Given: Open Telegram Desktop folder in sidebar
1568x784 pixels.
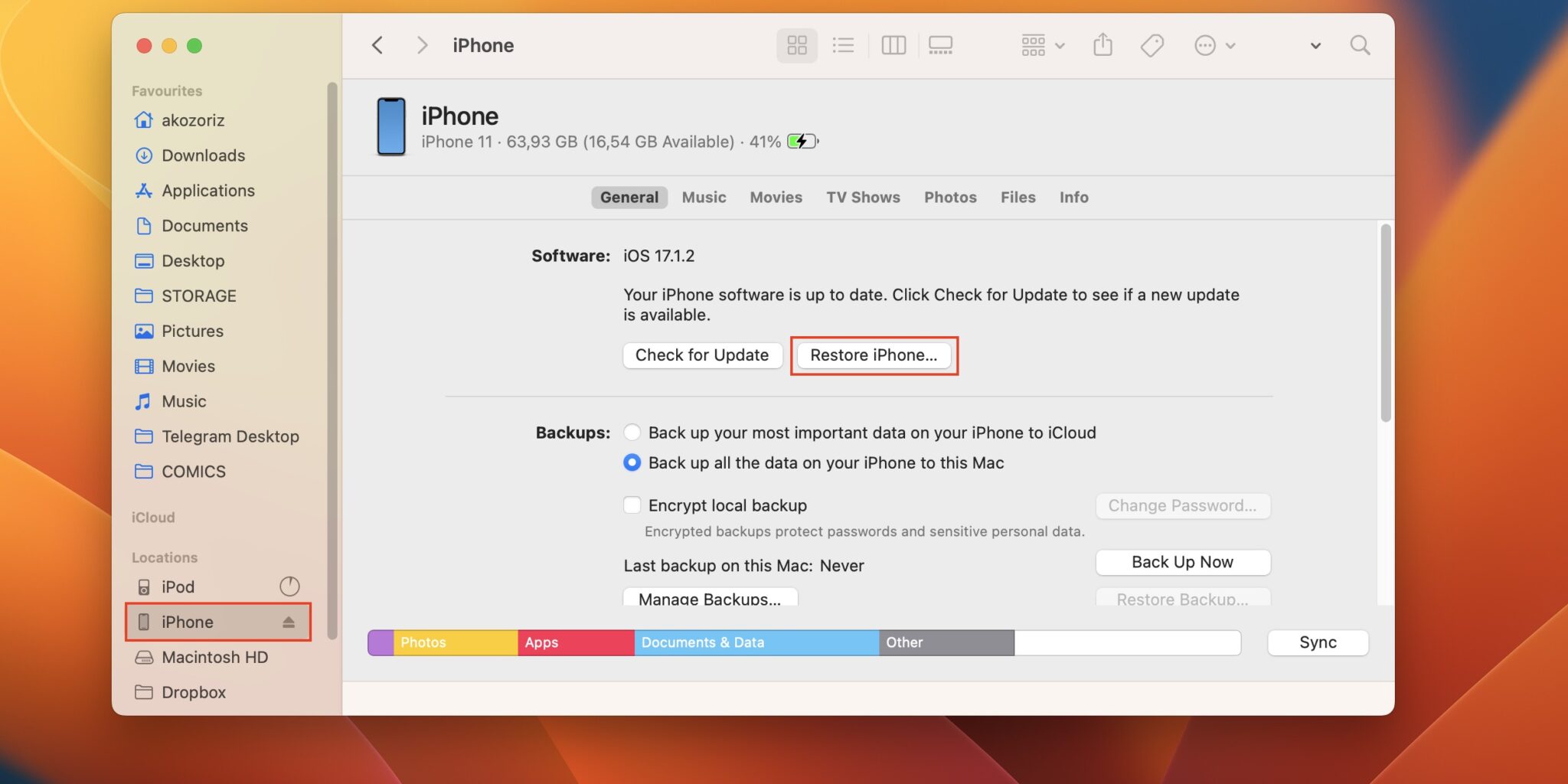Looking at the screenshot, I should click(230, 436).
